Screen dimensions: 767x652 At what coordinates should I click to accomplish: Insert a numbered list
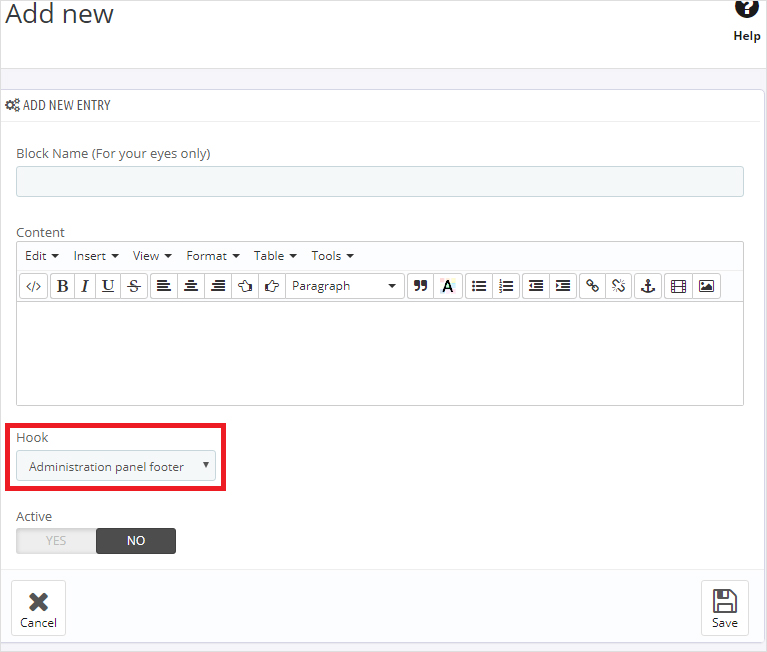point(507,286)
